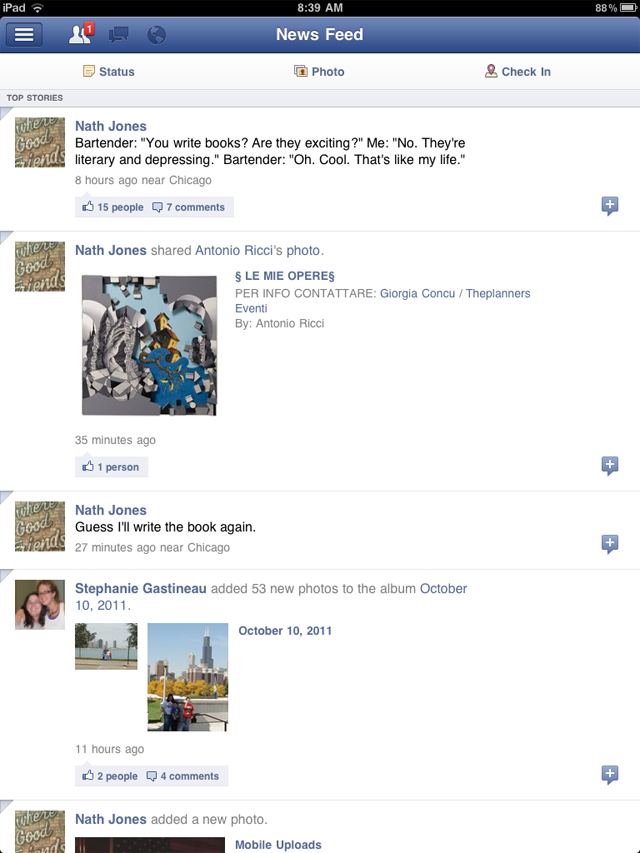Open friend requests icon with badge
The width and height of the screenshot is (640, 853).
[x=81, y=34]
